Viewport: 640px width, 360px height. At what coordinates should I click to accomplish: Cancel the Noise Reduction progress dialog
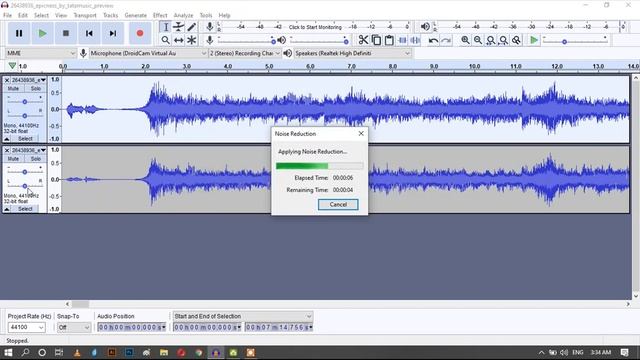pyautogui.click(x=338, y=204)
